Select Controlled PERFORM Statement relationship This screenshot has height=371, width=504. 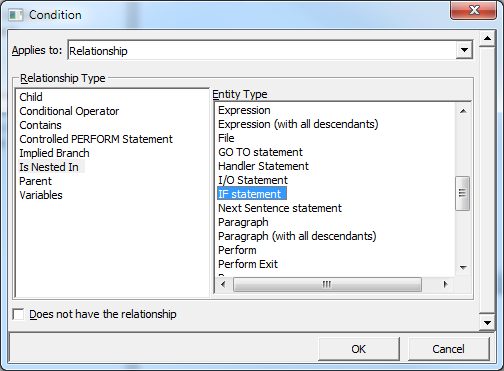pyautogui.click(x=96, y=139)
